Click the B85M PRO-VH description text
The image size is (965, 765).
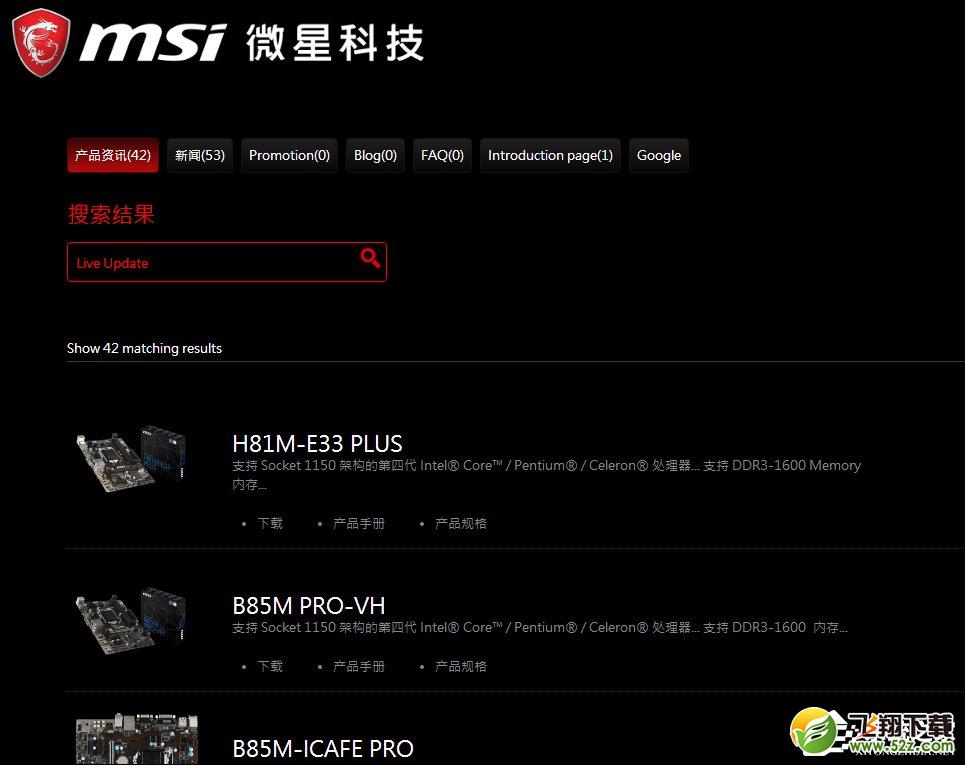click(x=540, y=628)
